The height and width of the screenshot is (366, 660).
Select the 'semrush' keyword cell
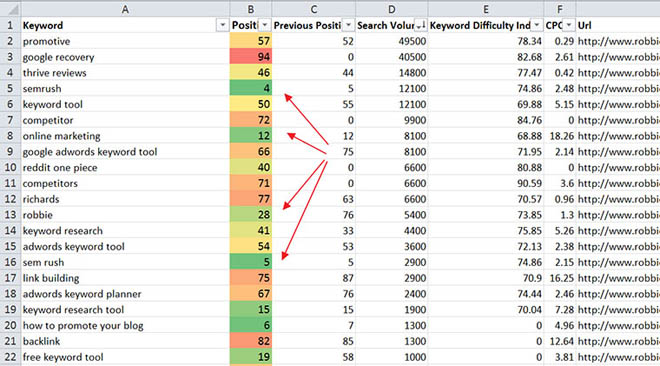tap(125, 88)
